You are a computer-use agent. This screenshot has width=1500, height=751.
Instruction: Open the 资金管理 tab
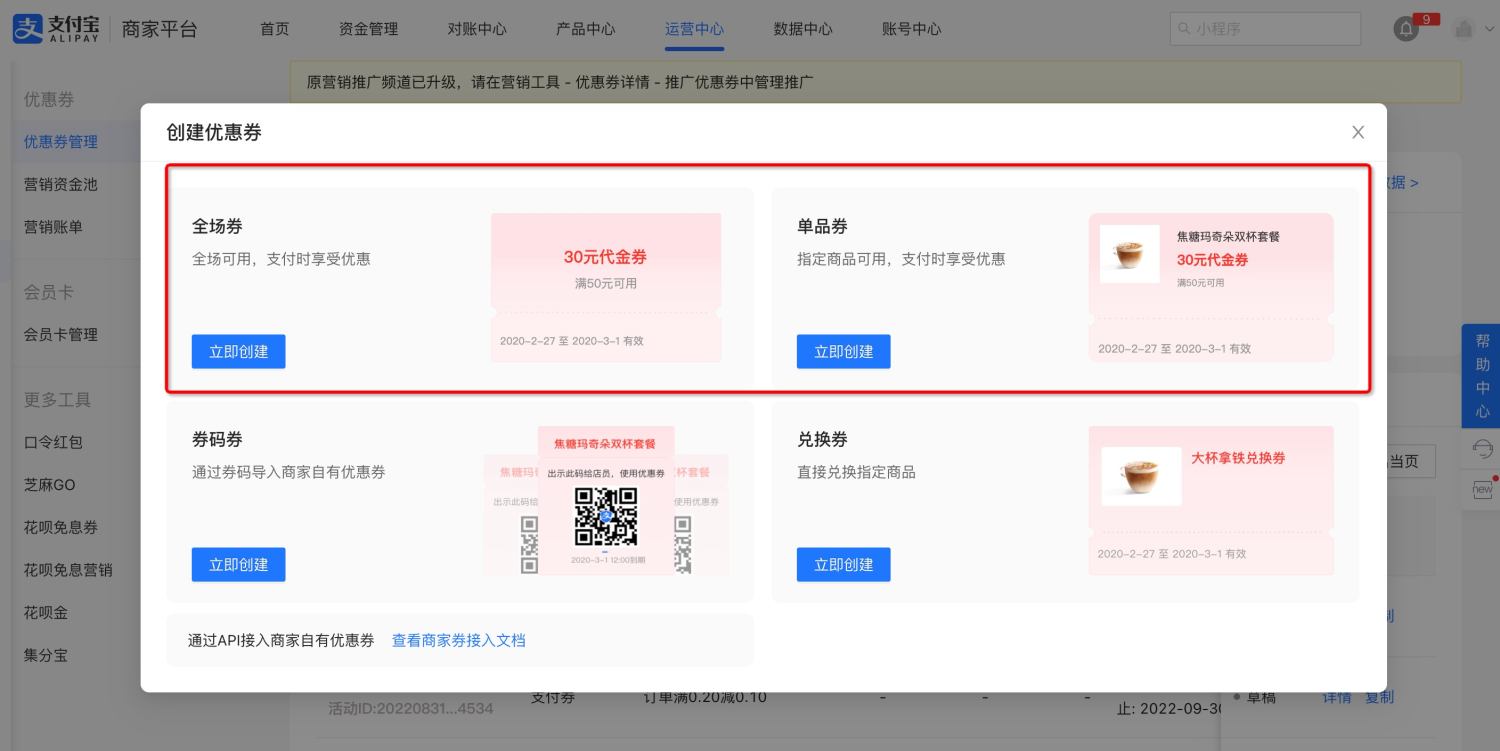coord(369,29)
